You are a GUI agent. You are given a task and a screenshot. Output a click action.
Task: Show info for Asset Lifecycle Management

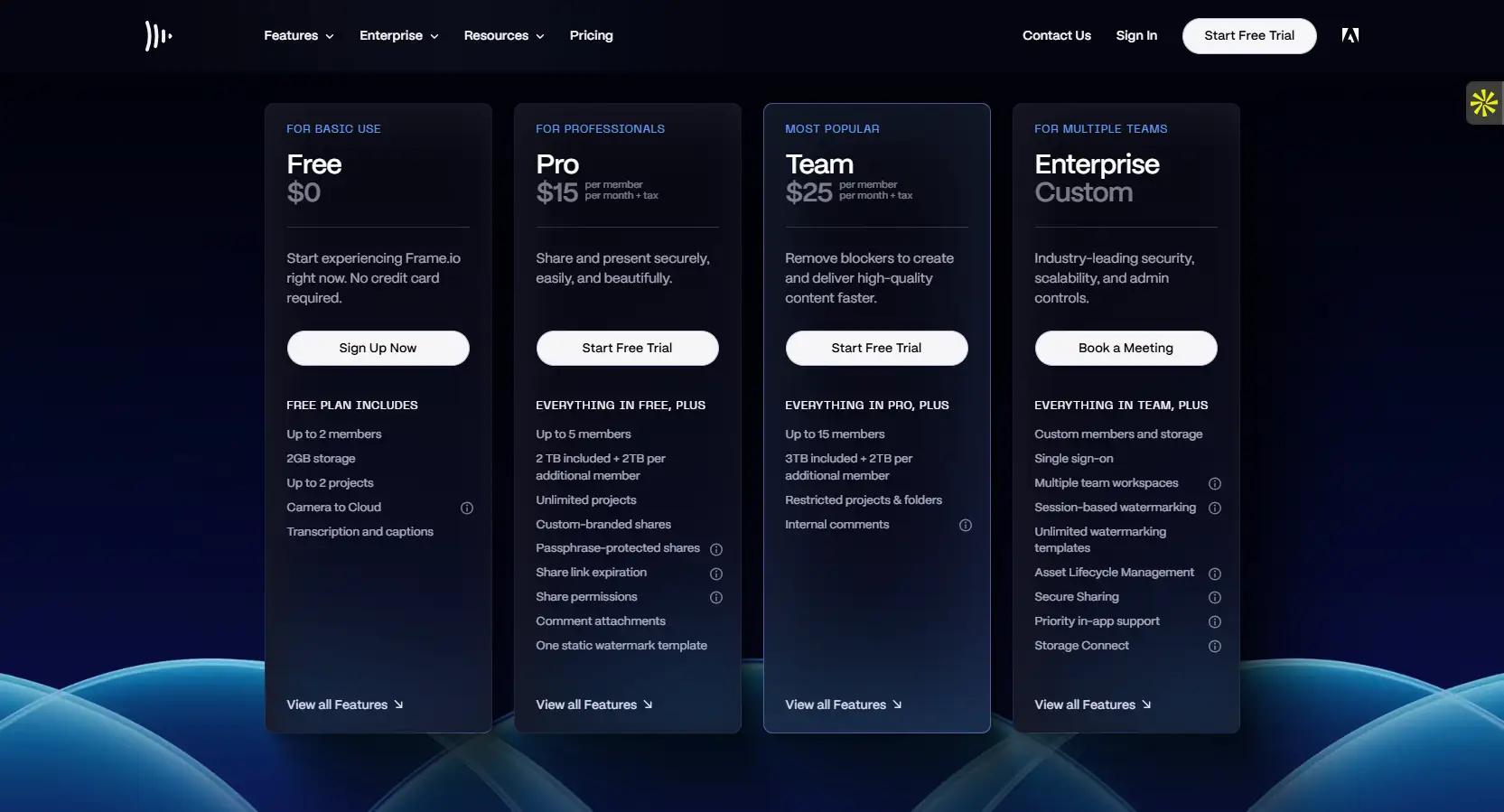pos(1215,574)
